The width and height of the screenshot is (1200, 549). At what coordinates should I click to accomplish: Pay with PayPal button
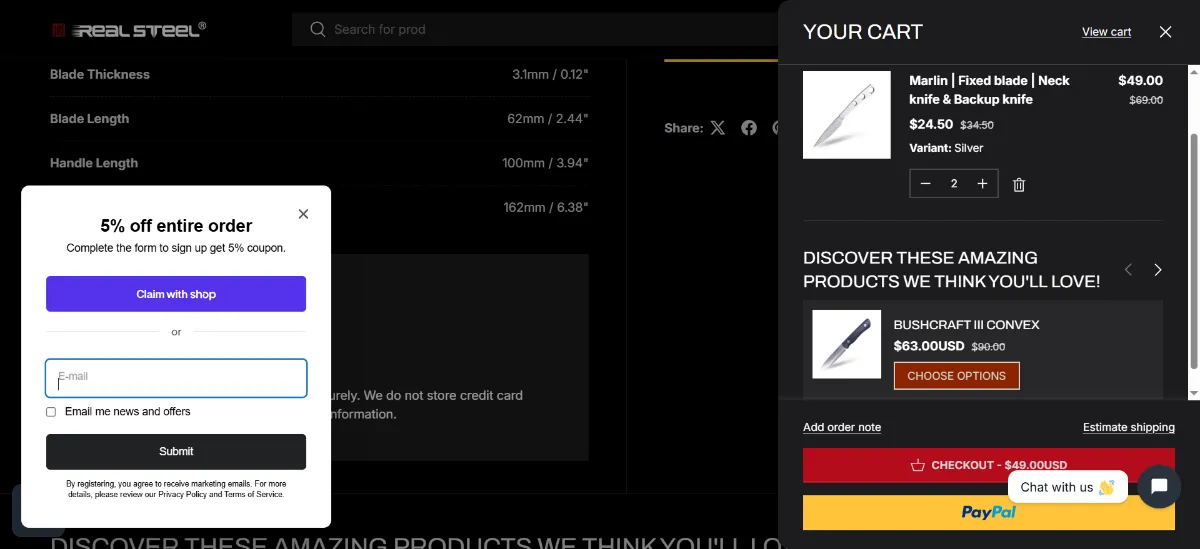[x=989, y=512]
